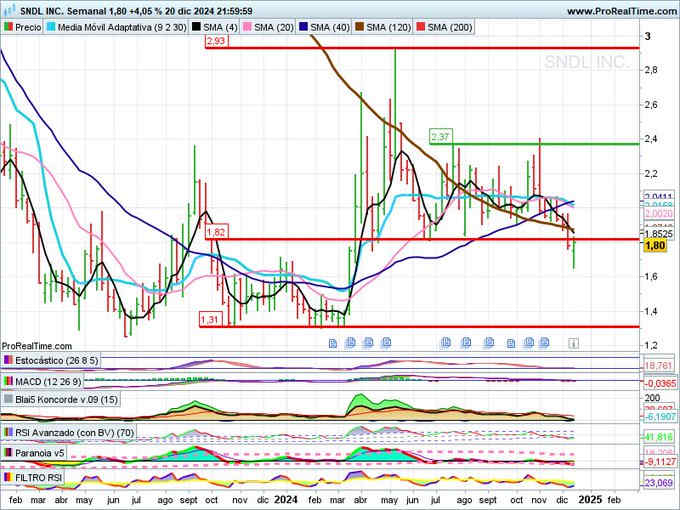Open the SMA (120) legend entry
680x510 pixels.
pyautogui.click(x=383, y=27)
